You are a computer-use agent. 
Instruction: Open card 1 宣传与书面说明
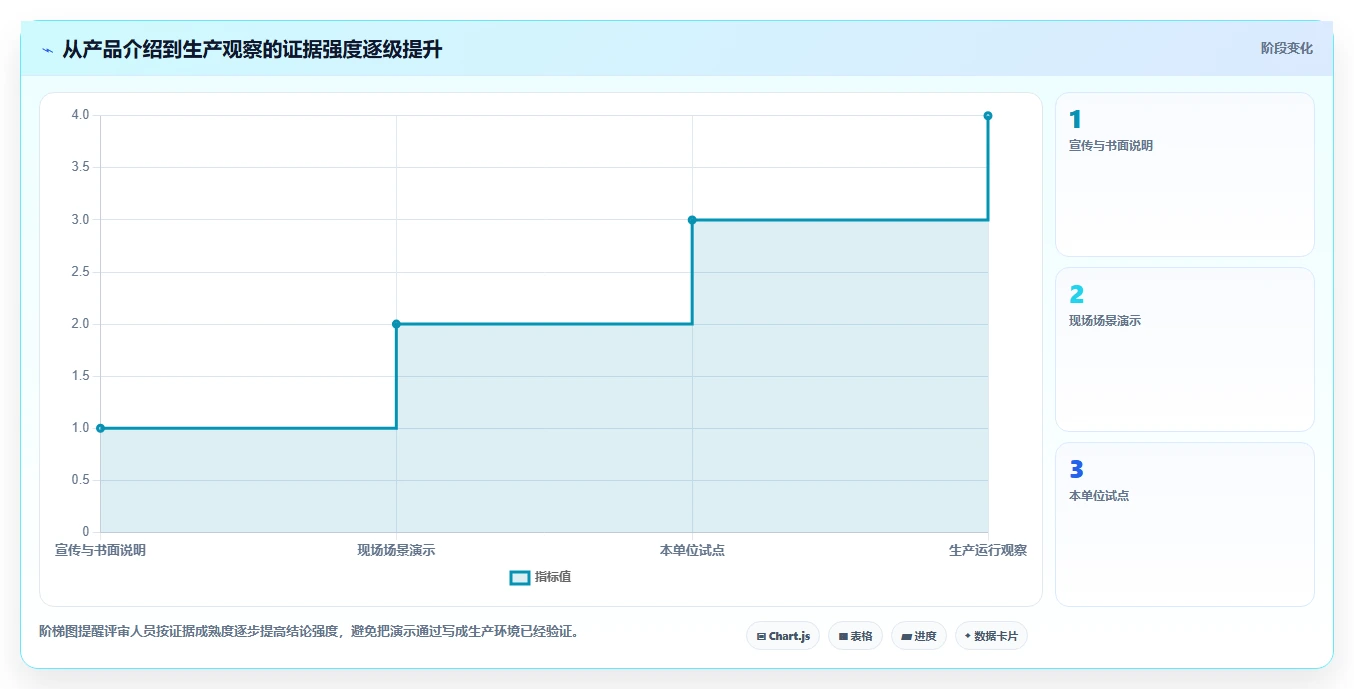[1185, 175]
